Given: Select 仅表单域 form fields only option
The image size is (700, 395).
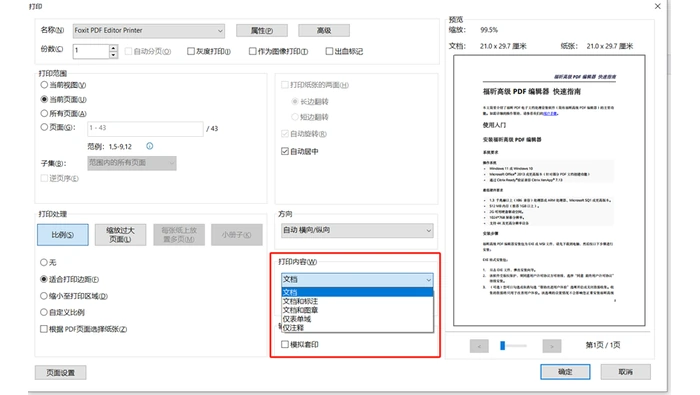Looking at the screenshot, I should [357, 319].
